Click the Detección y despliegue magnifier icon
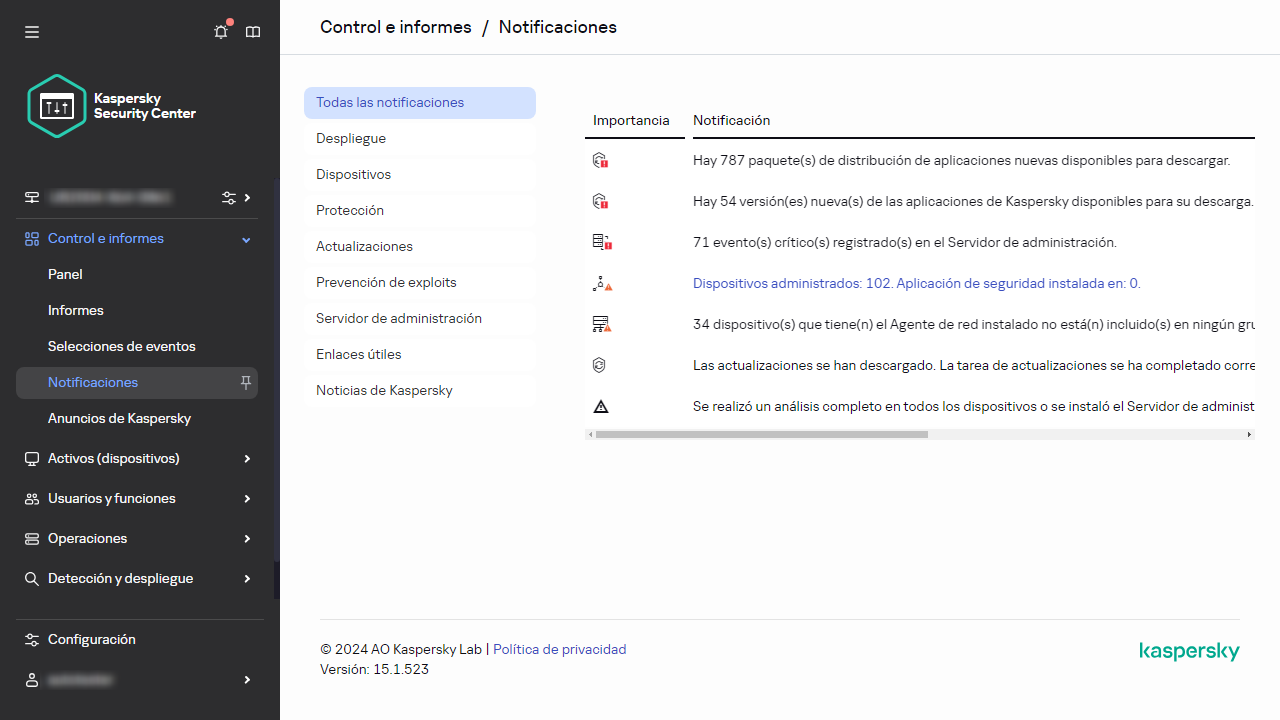 [x=32, y=579]
